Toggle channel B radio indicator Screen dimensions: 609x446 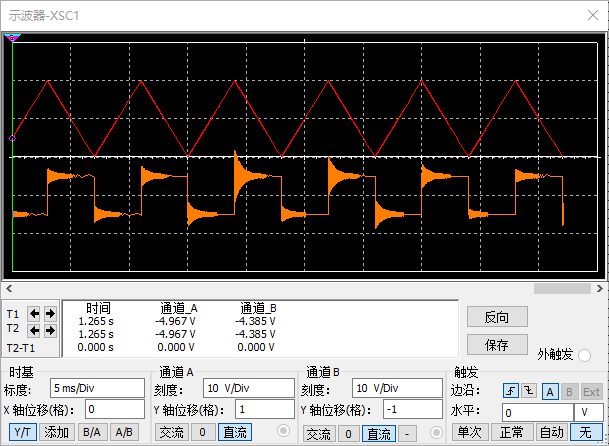tap(436, 432)
